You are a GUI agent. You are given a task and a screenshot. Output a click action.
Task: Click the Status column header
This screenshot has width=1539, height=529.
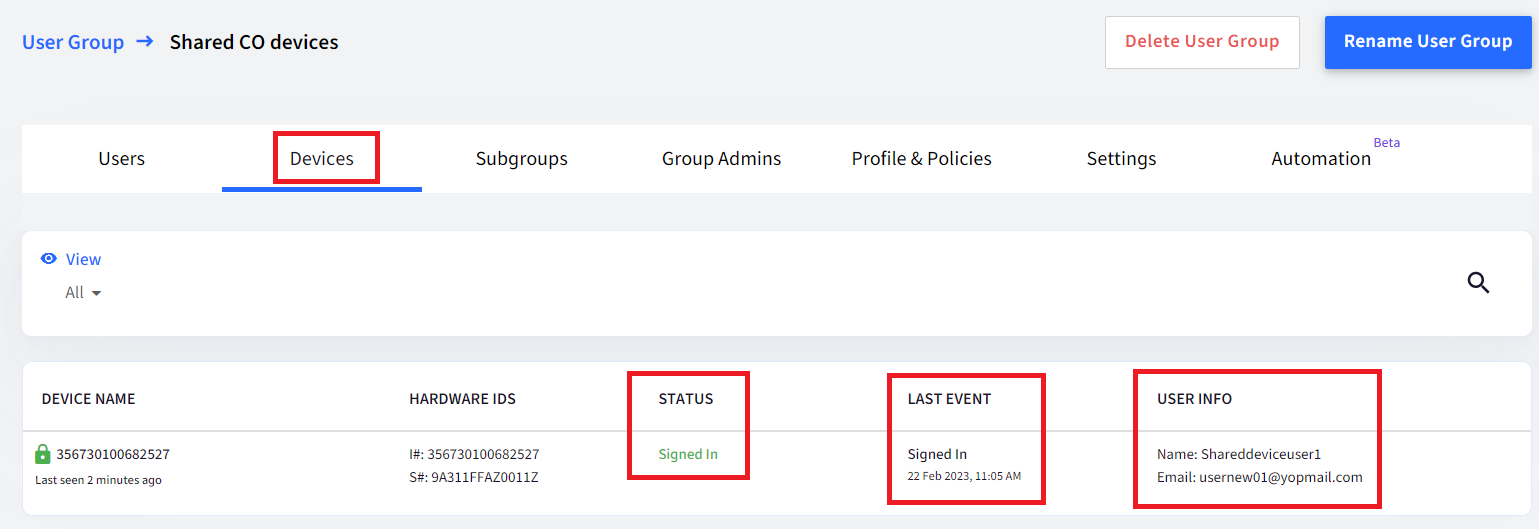coord(686,399)
